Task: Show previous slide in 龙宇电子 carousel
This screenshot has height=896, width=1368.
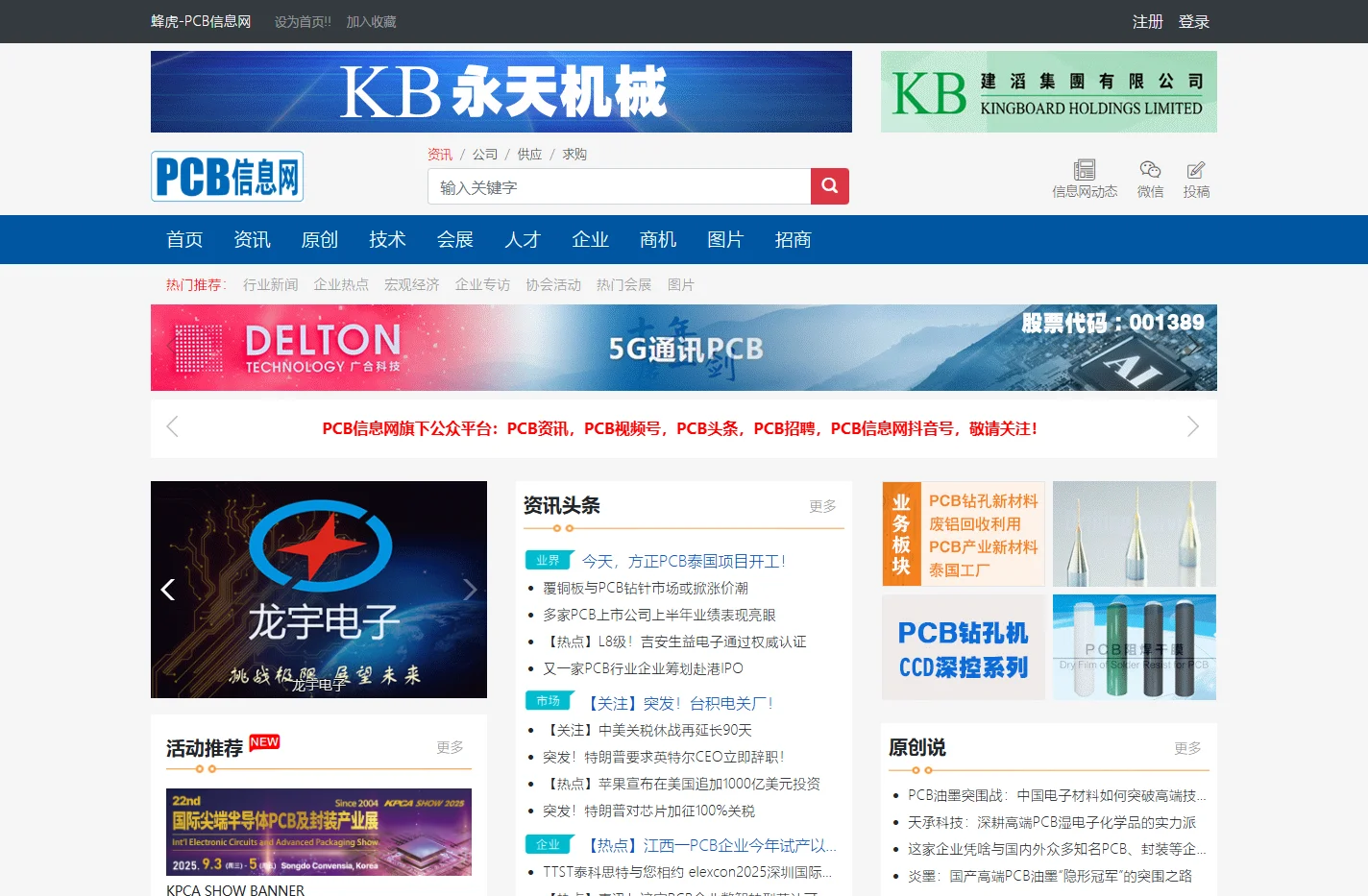Action: 167,590
